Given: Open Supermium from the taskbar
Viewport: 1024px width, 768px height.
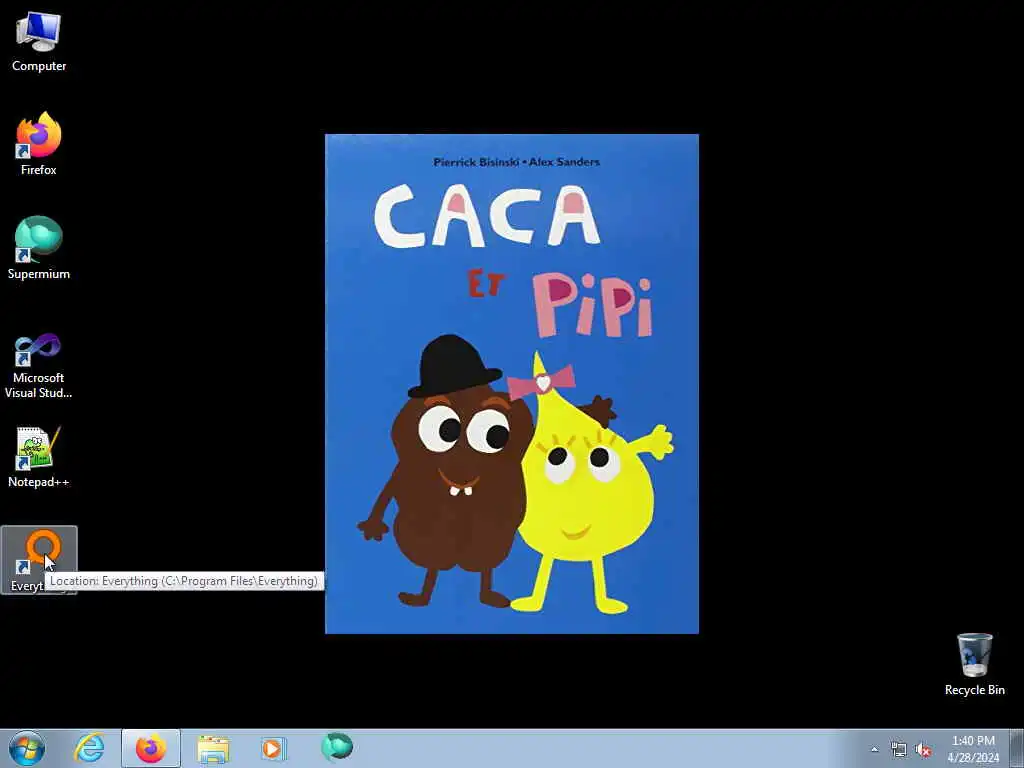Looking at the screenshot, I should point(337,747).
